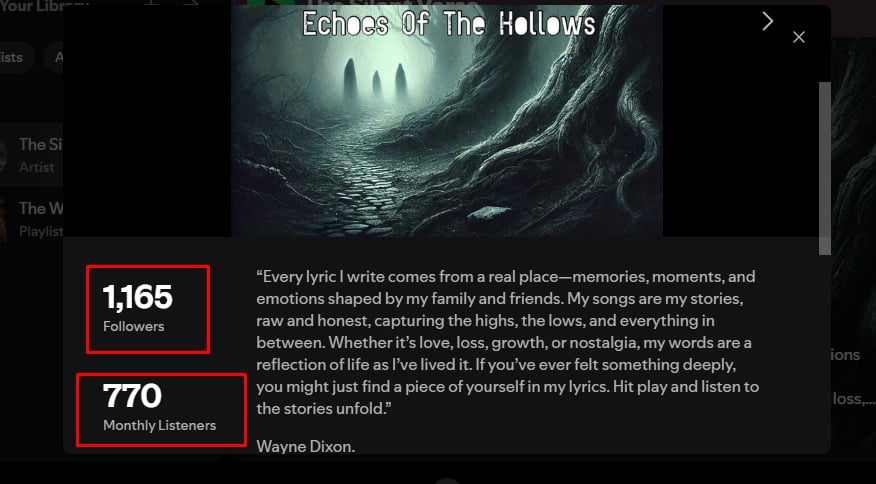Viewport: 876px width, 484px height.
Task: Click the truncated 'loss,…' about card text
Action: pos(853,398)
